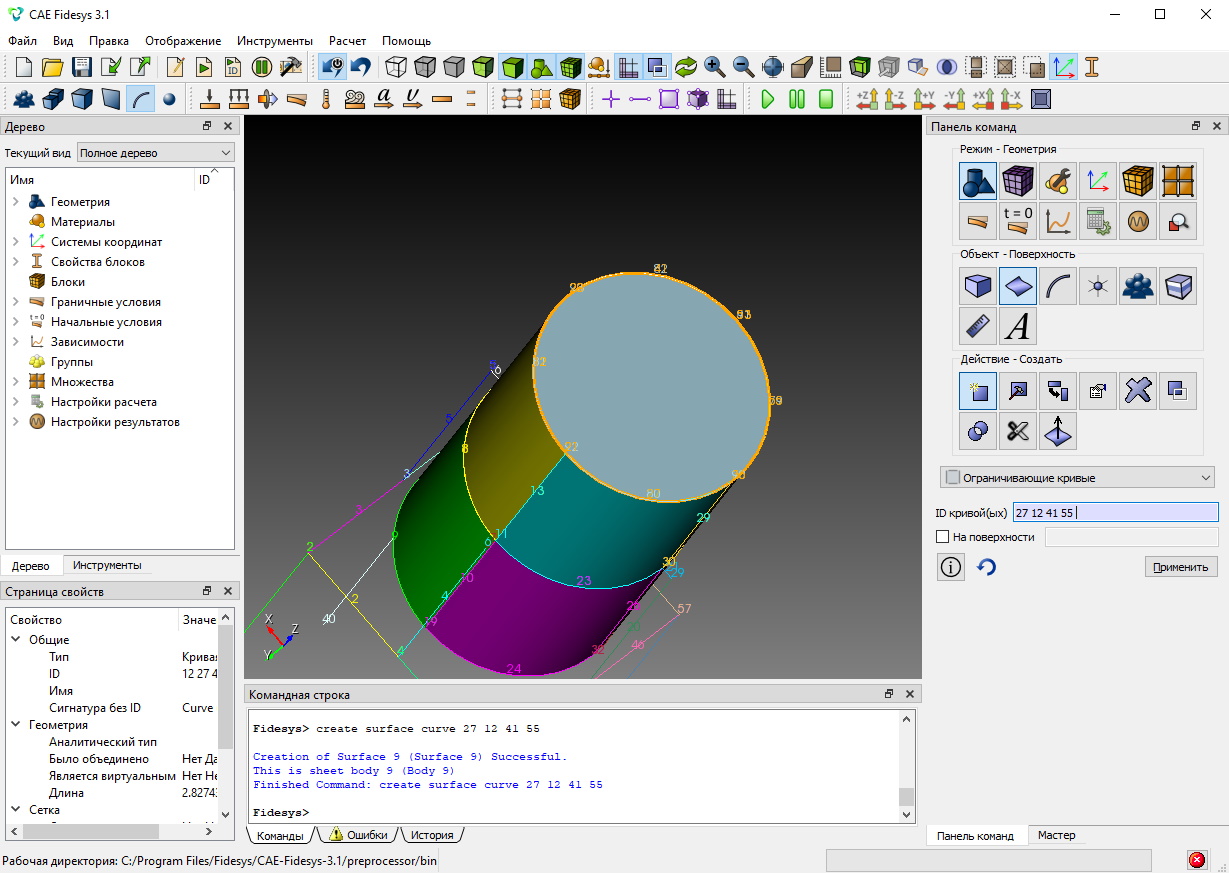Click the Save floppy disk icon
The width and height of the screenshot is (1229, 873).
pos(82,67)
